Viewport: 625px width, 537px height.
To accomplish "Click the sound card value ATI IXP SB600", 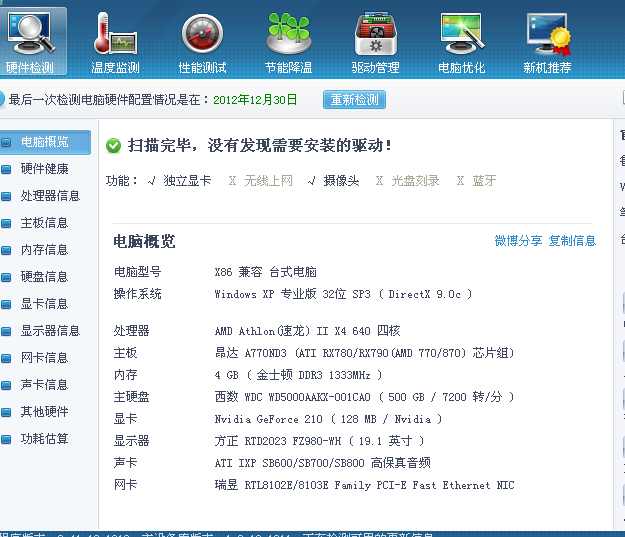I will pyautogui.click(x=322, y=463).
